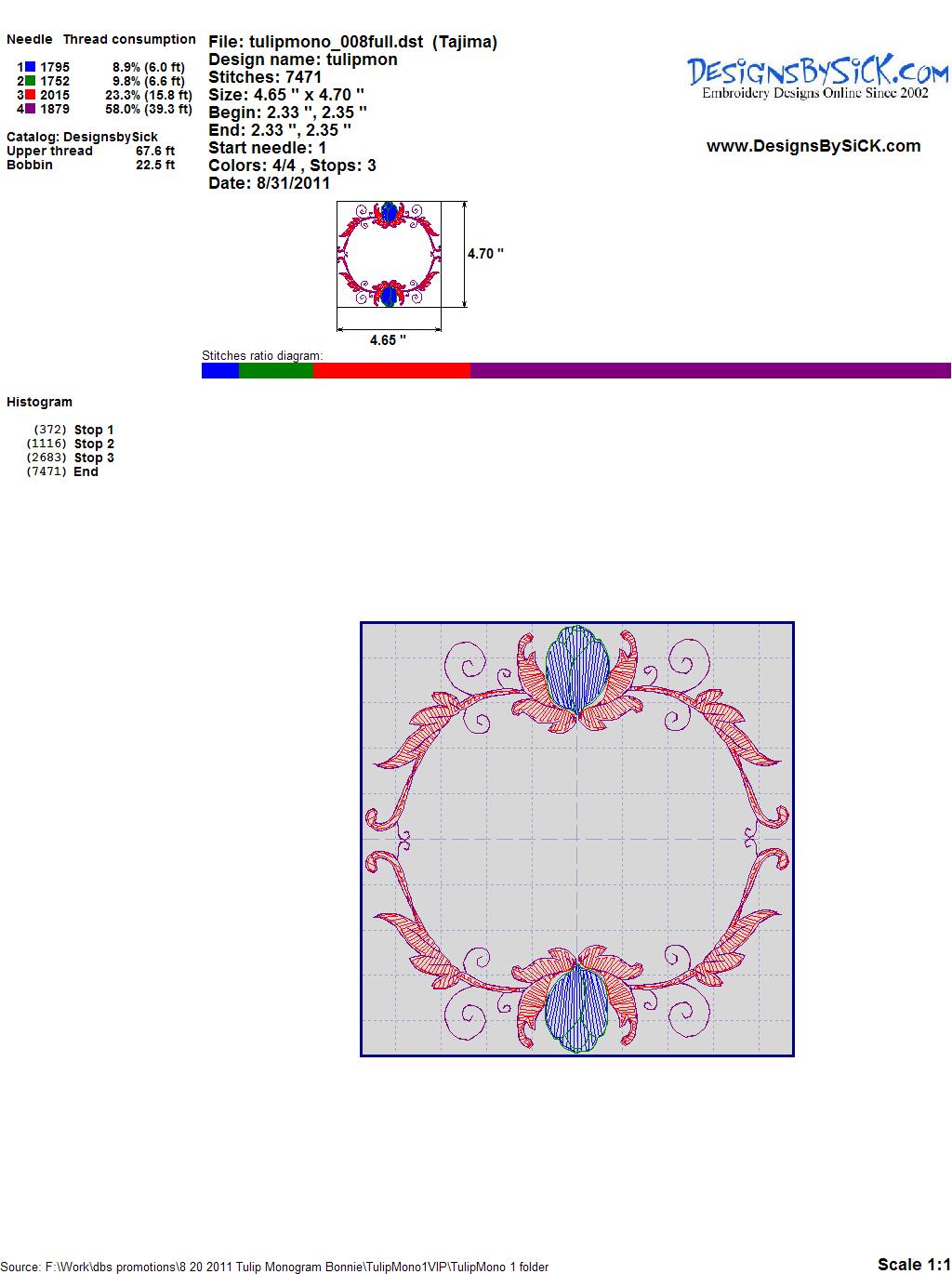Click the 4.70" height dimension label
Image resolution: width=952 pixels, height=1274 pixels.
(x=485, y=254)
